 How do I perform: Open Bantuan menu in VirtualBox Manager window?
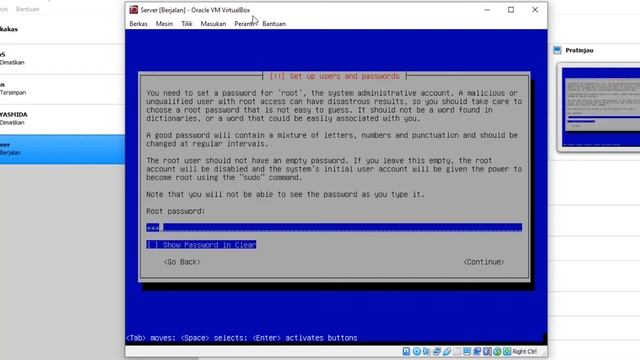[27, 9]
